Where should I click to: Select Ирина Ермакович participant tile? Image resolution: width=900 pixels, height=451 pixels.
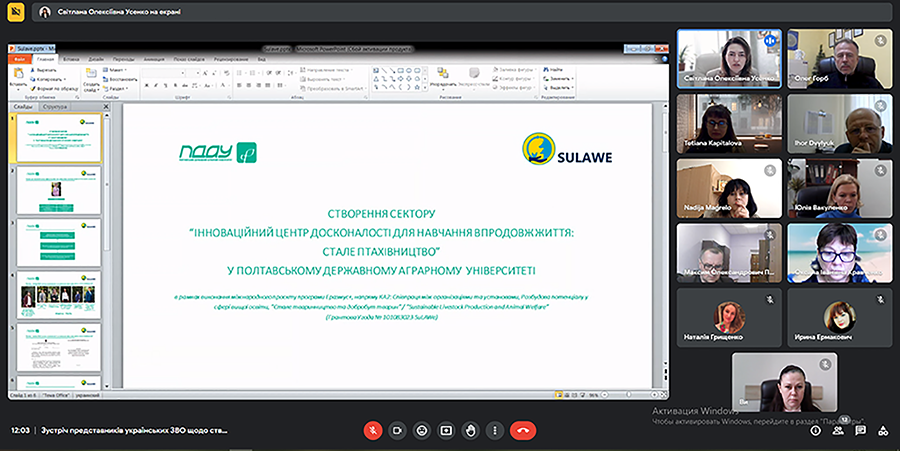click(x=840, y=317)
